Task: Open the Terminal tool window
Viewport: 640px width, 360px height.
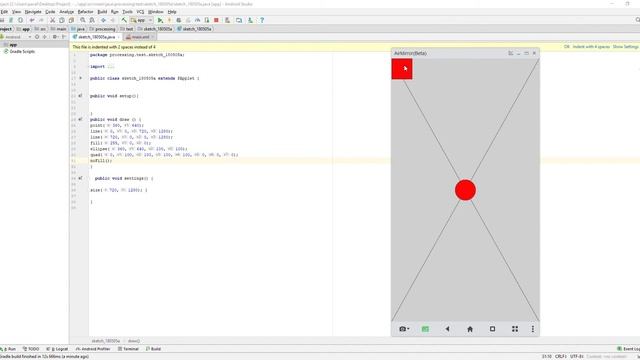Action: click(129, 349)
